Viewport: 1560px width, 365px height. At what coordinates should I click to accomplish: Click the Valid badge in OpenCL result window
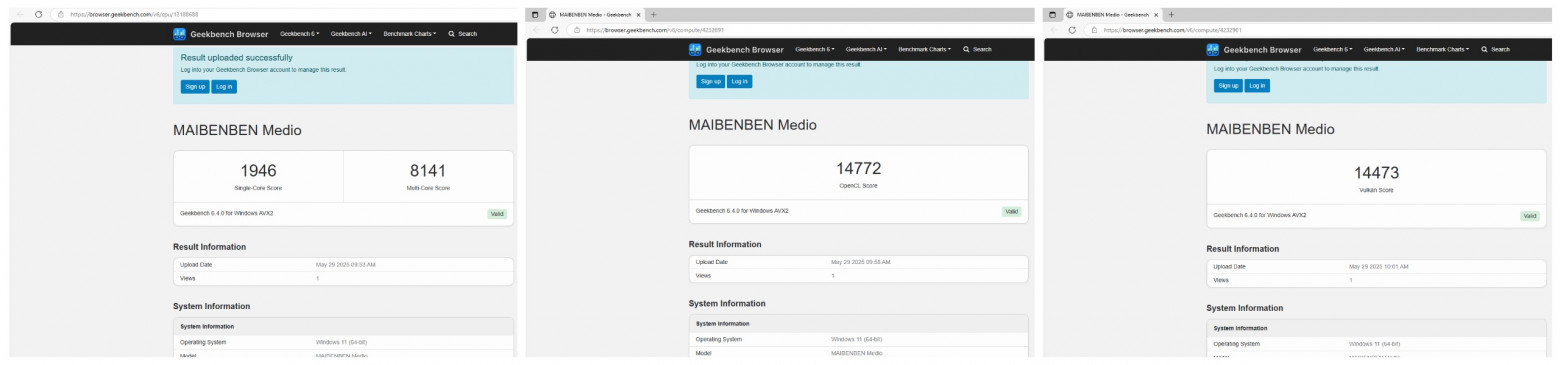pos(1011,211)
